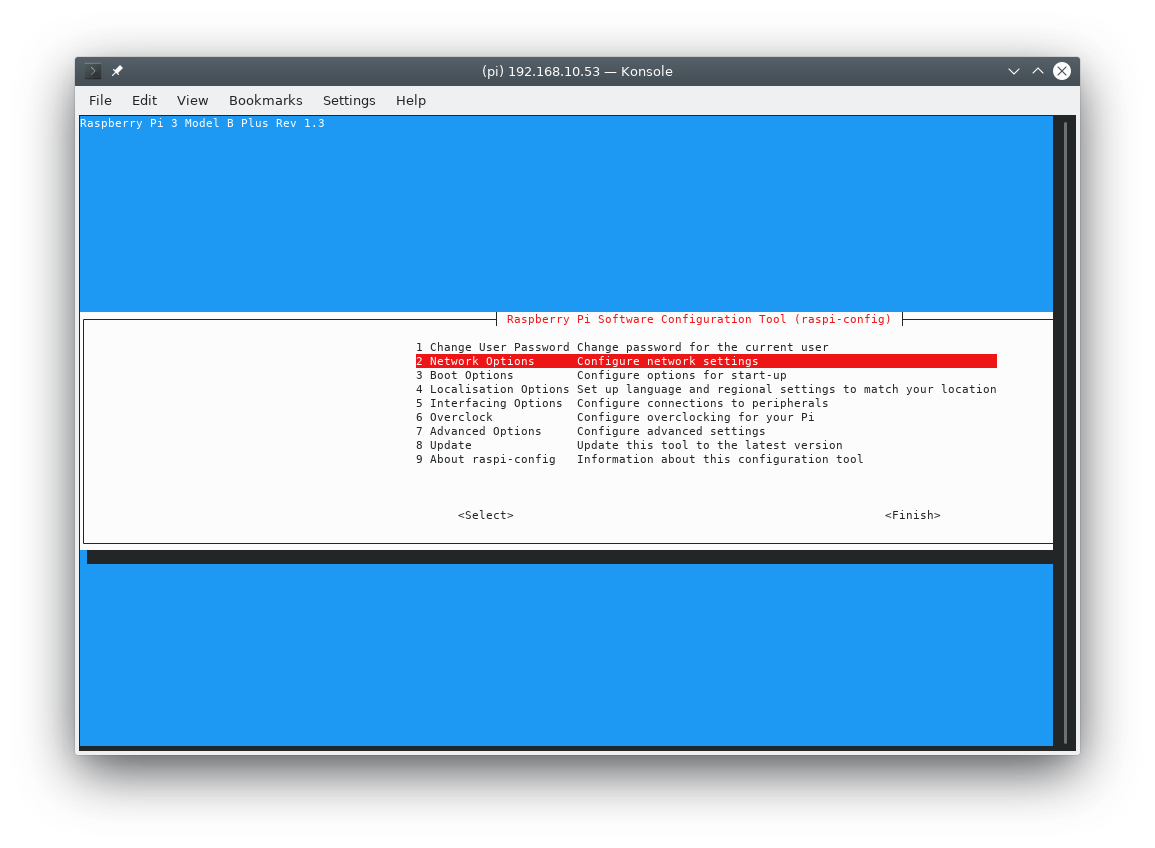Click 'Update this tool to the latest version'
This screenshot has width=1155, height=848.
[x=709, y=445]
